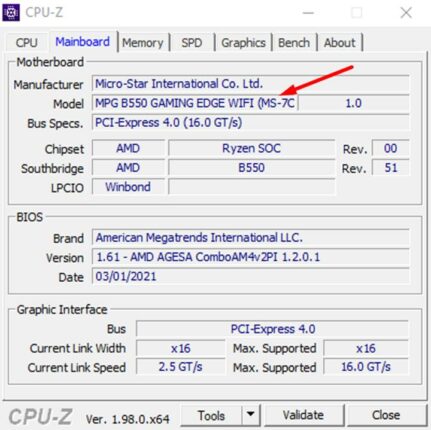Screen dimensions: 431x430
Task: Click the empty LPCIO model field
Action: pos(251,187)
